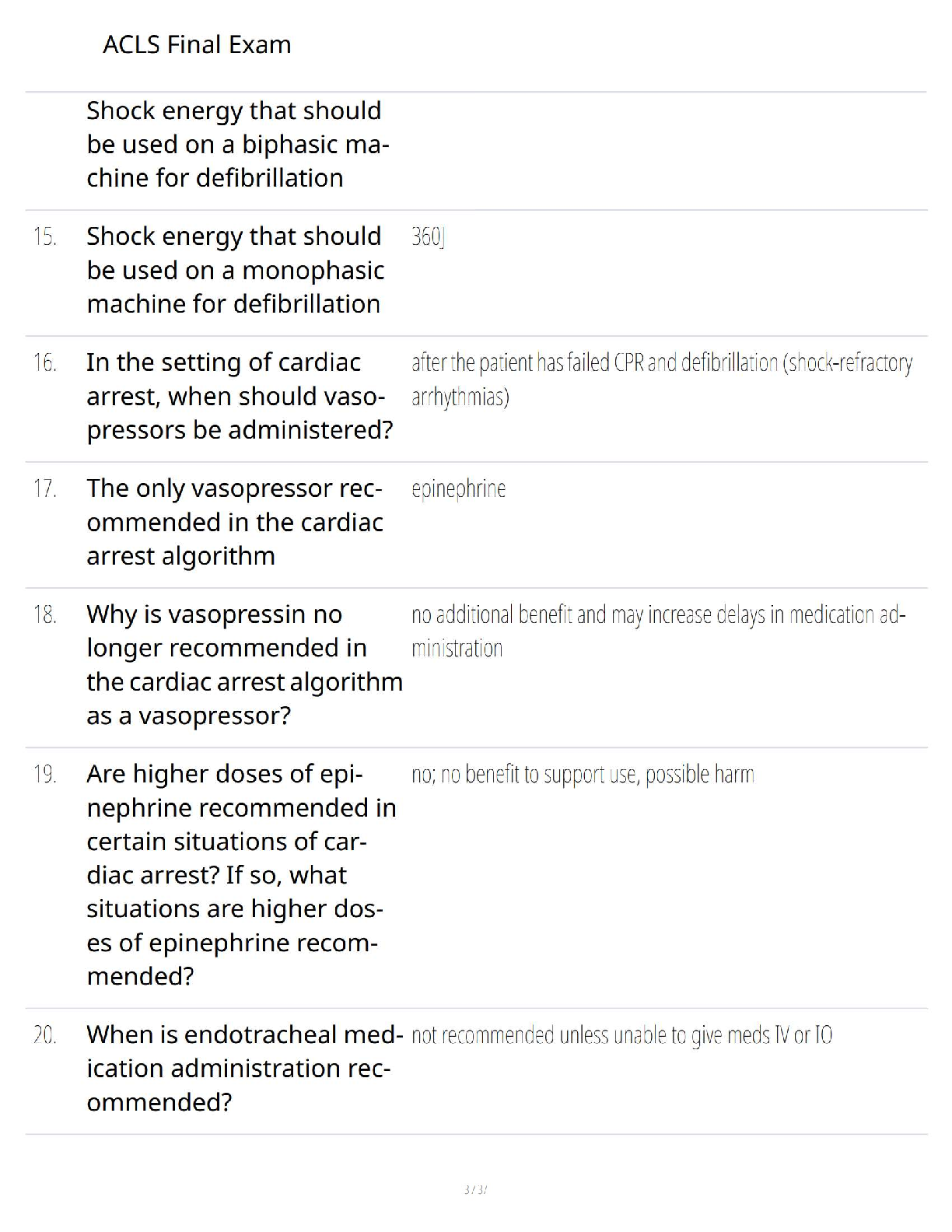Select the epinephrine answer text

point(458,489)
